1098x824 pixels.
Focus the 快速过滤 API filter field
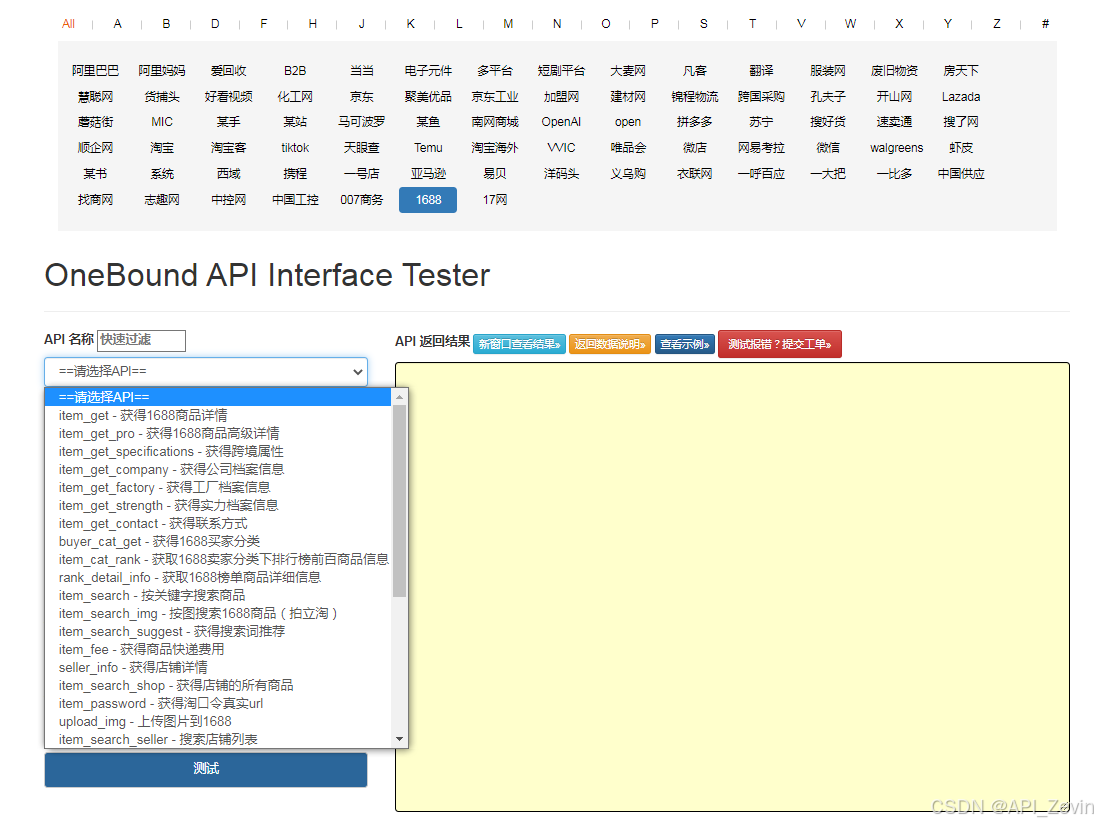click(x=141, y=340)
